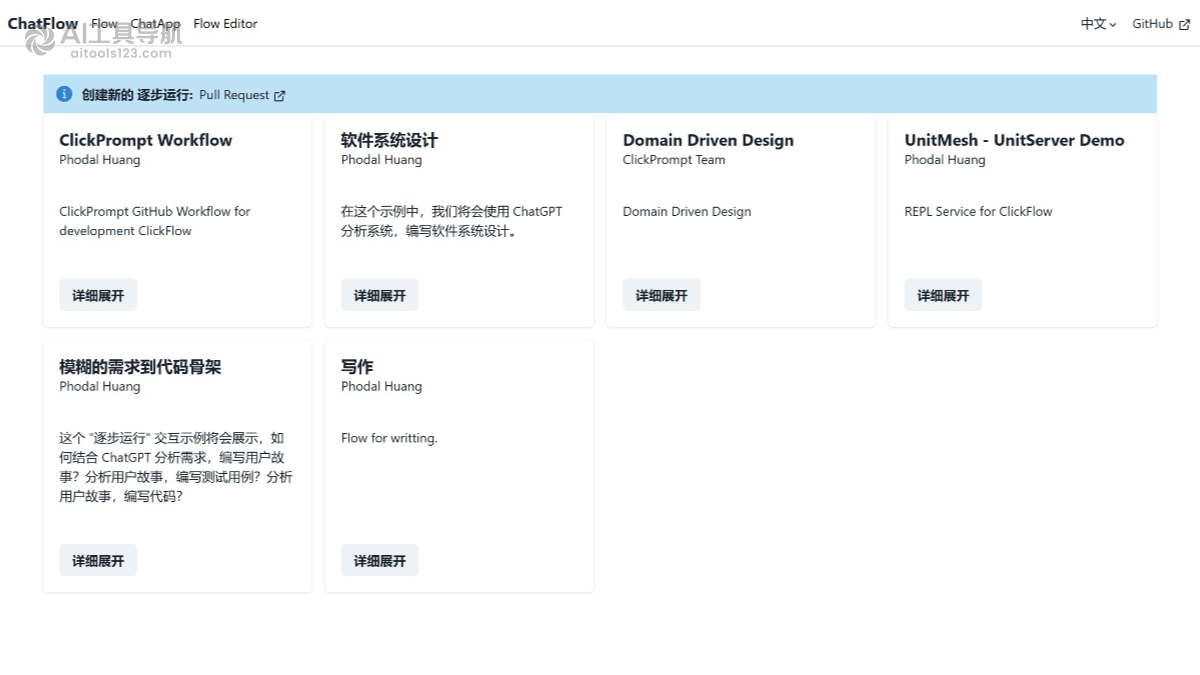Open the Flow Editor menu item
The width and height of the screenshot is (1200, 675).
[x=225, y=24]
